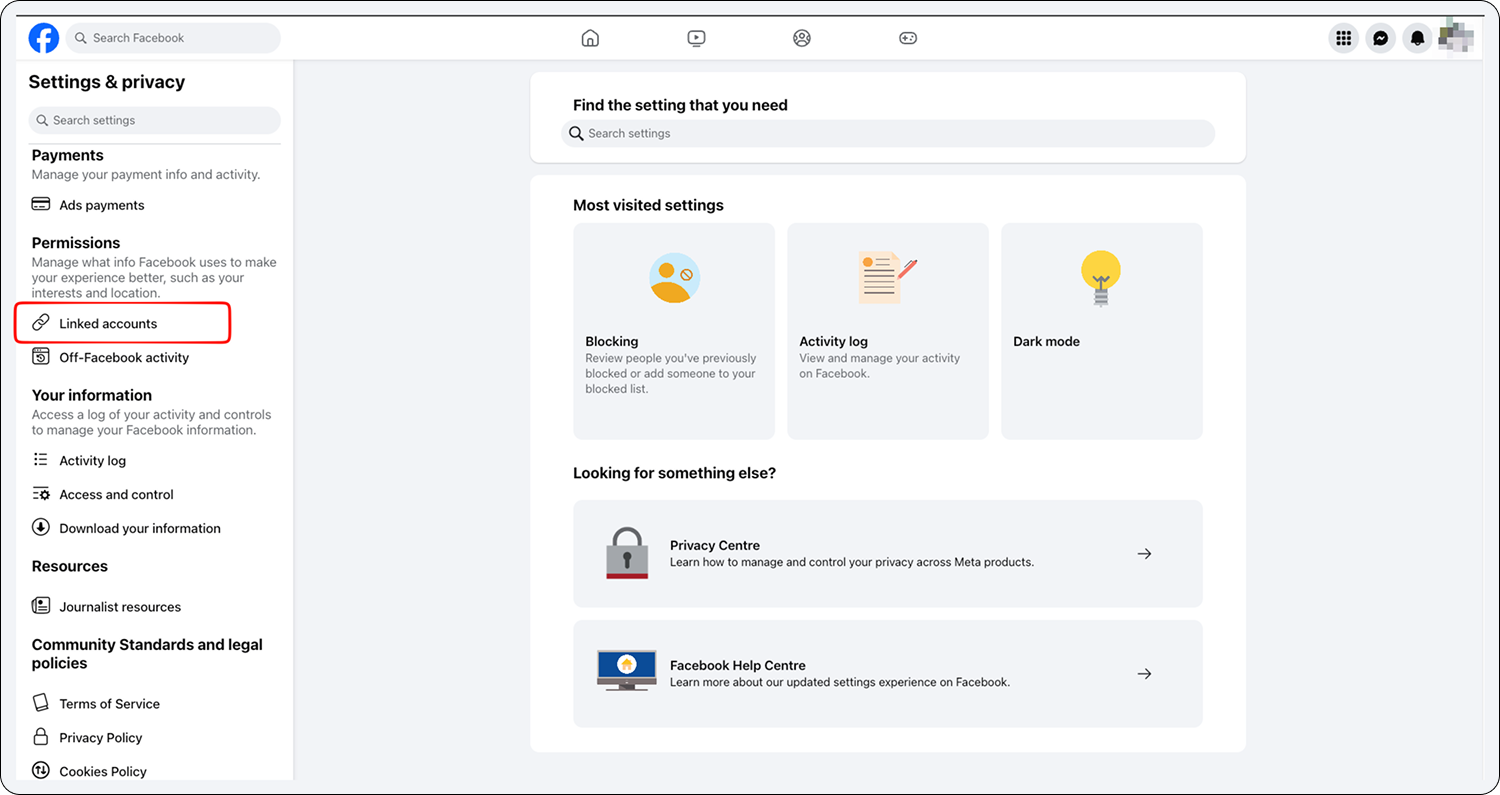Click the Facebook Help Centre monitor image
This screenshot has height=795, width=1500.
(627, 670)
